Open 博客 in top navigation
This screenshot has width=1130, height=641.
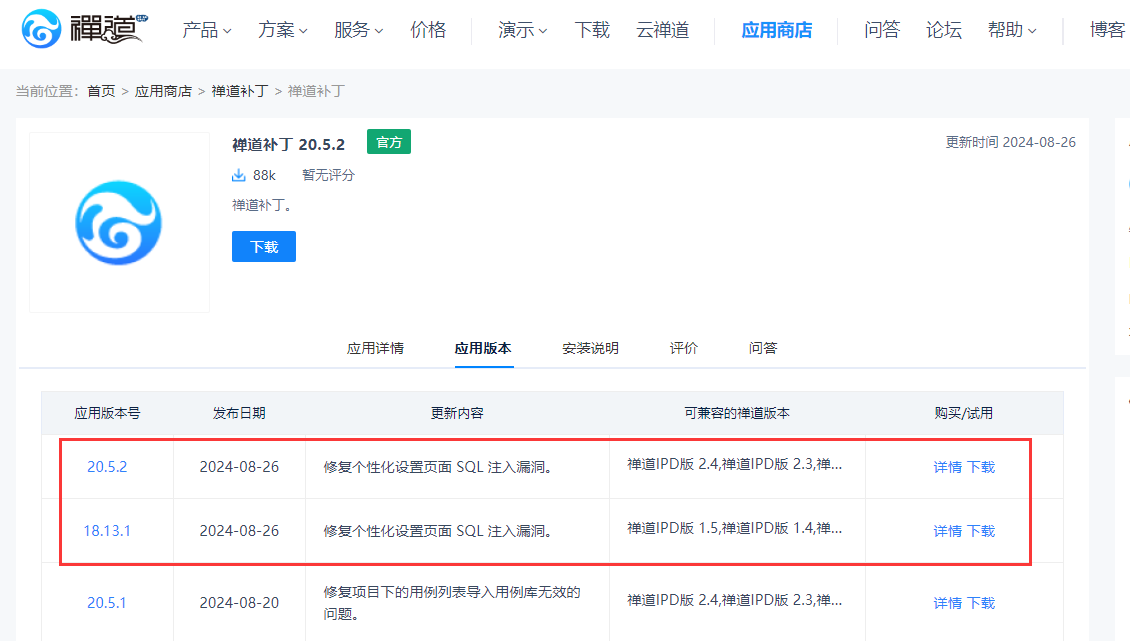point(1108,30)
